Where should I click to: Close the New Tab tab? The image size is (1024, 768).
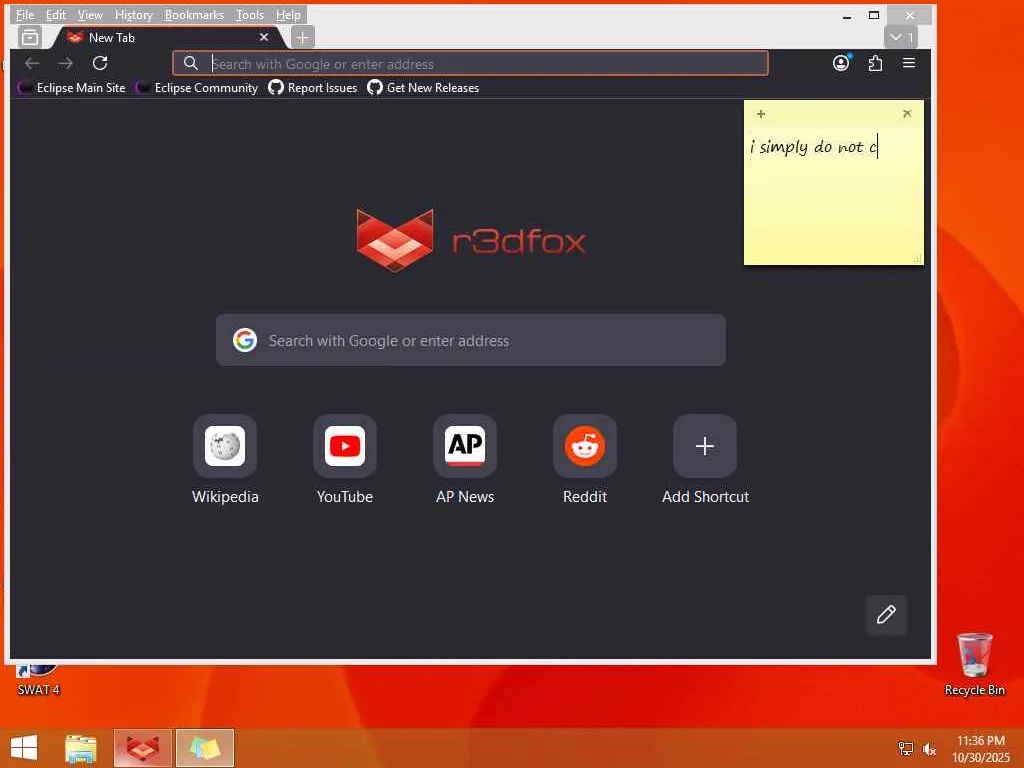pyautogui.click(x=264, y=37)
